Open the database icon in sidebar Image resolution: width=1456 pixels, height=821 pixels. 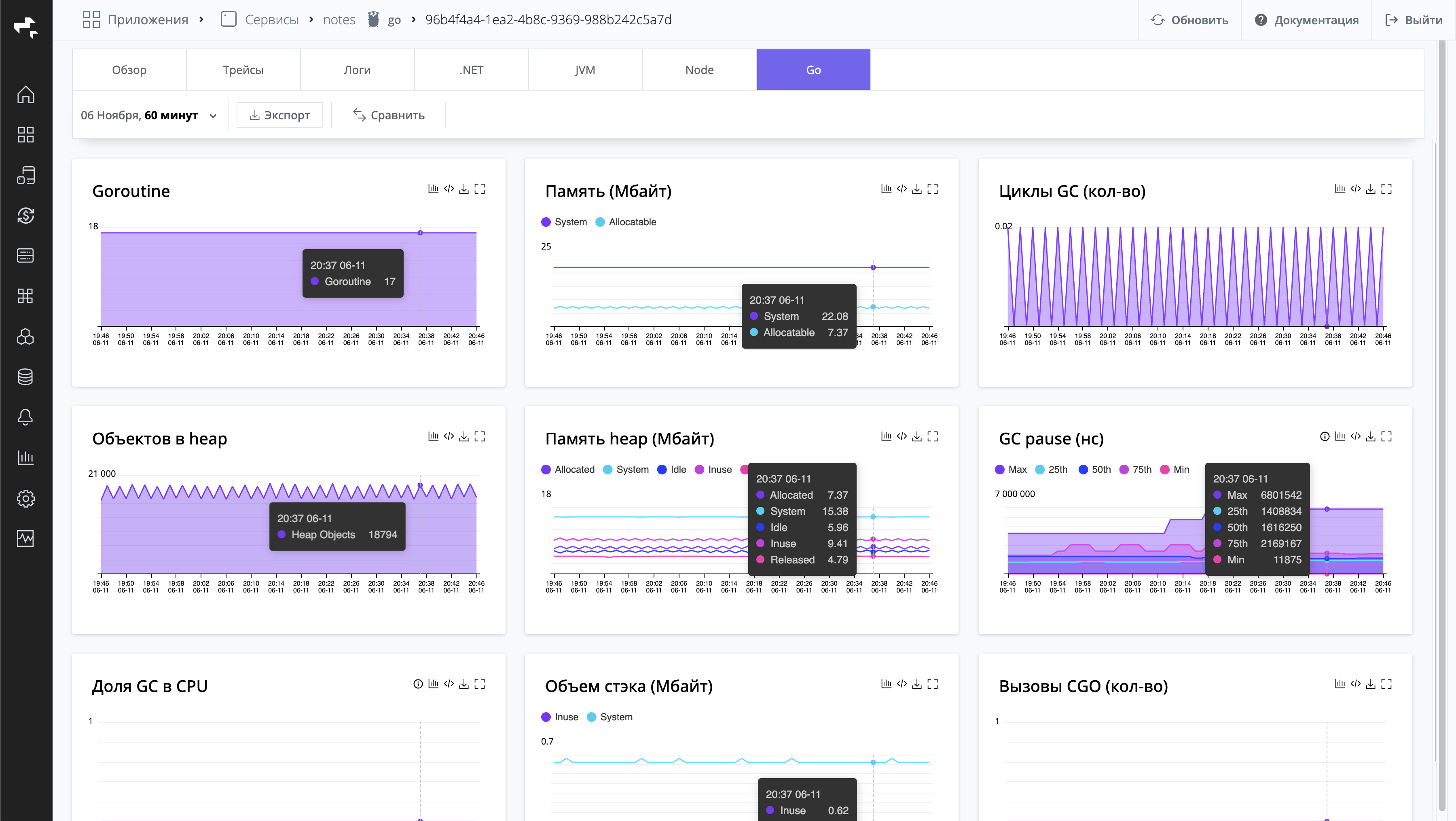[x=25, y=377]
